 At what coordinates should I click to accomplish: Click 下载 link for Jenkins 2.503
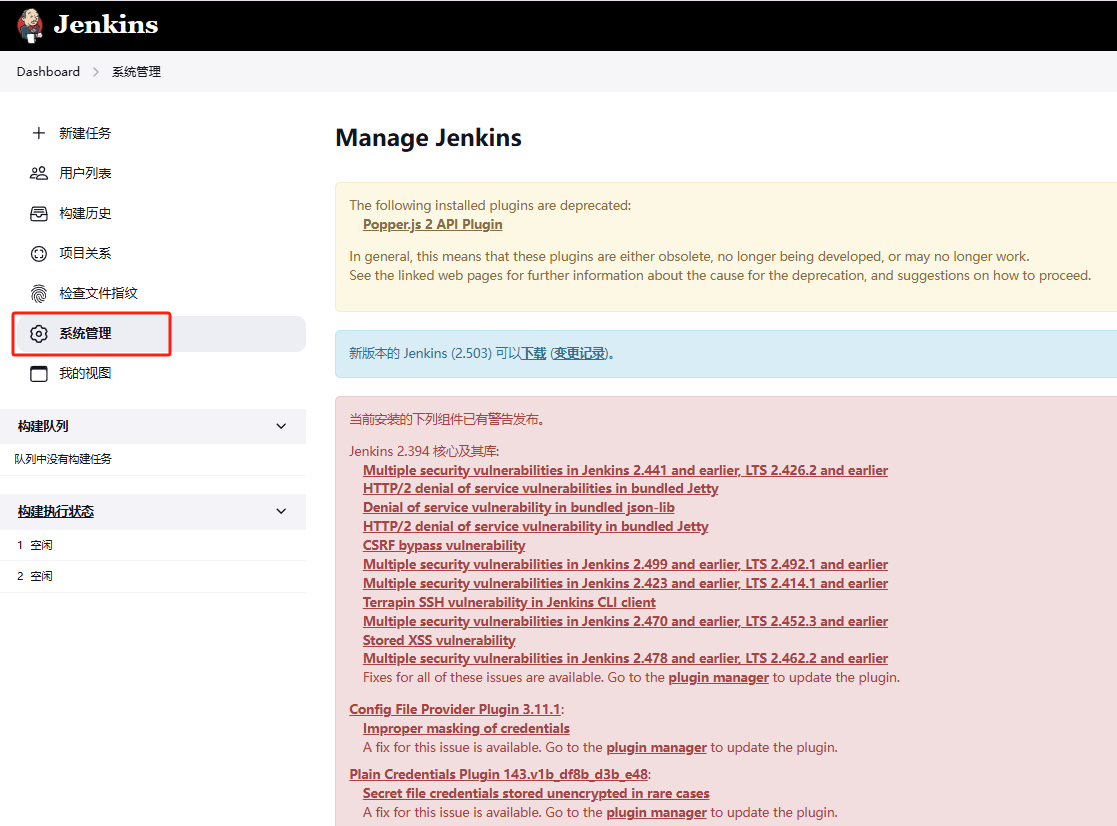(x=534, y=353)
